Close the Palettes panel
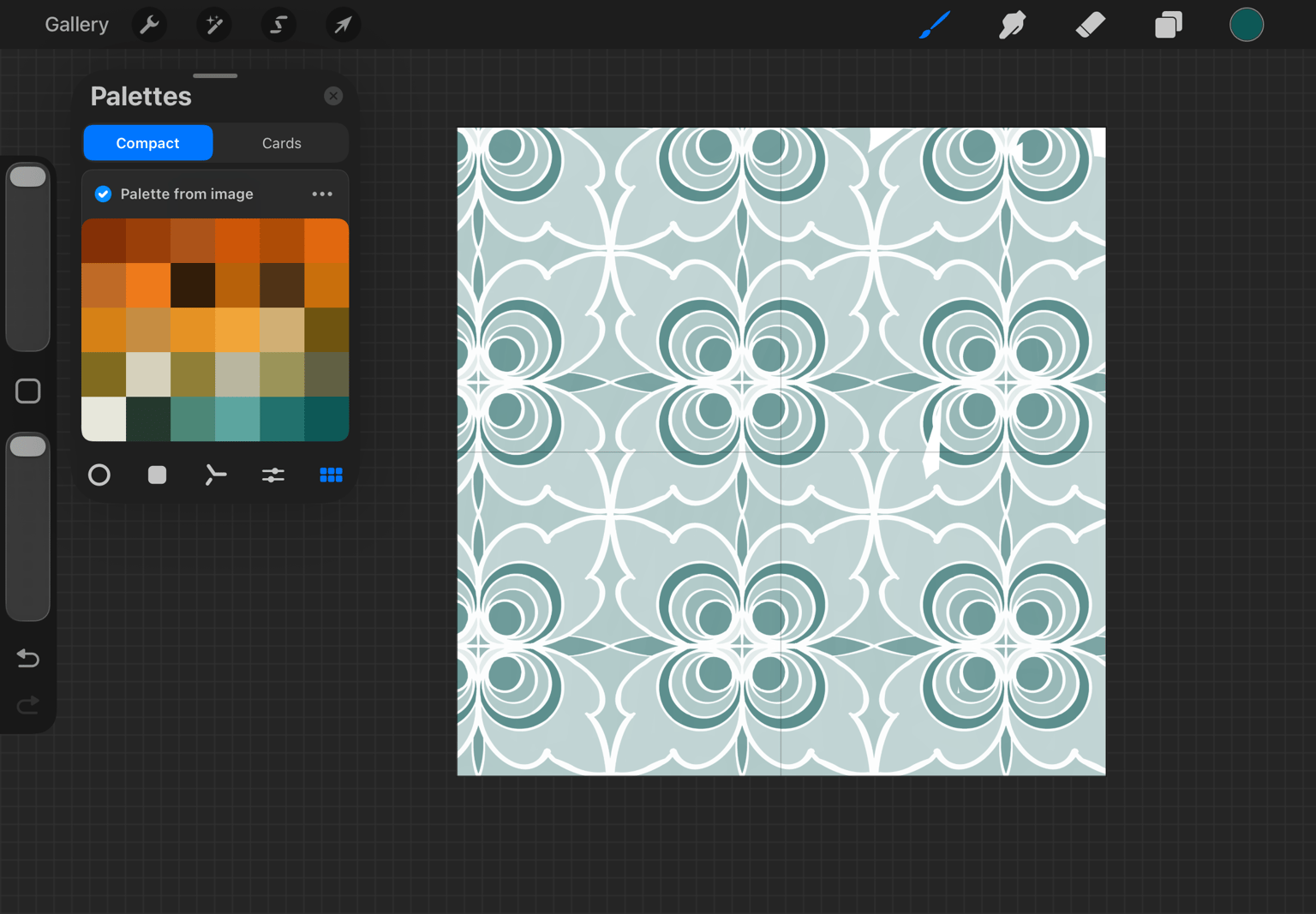Viewport: 1316px width, 914px height. coord(333,96)
